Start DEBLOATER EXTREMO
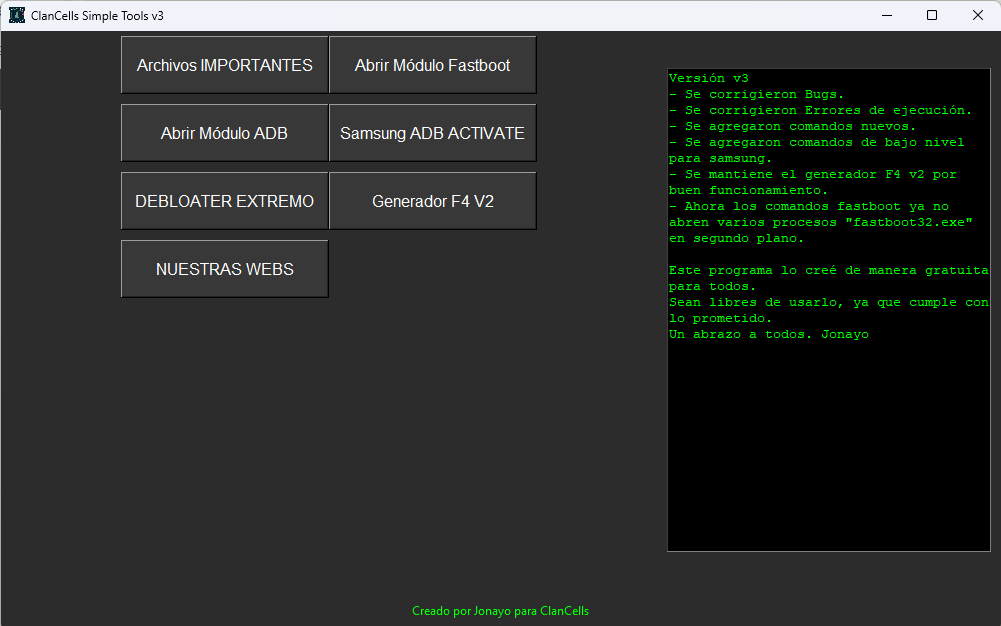 coord(225,201)
